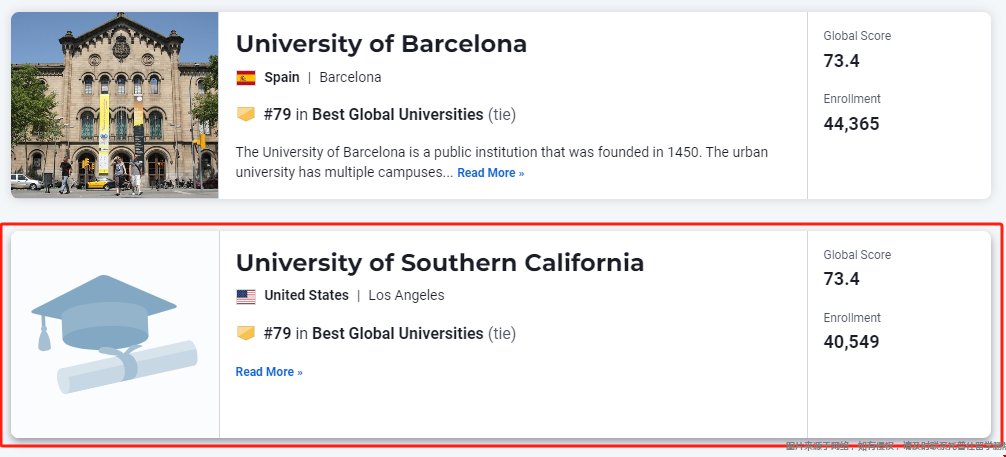Click the United States flag icon

(246, 296)
